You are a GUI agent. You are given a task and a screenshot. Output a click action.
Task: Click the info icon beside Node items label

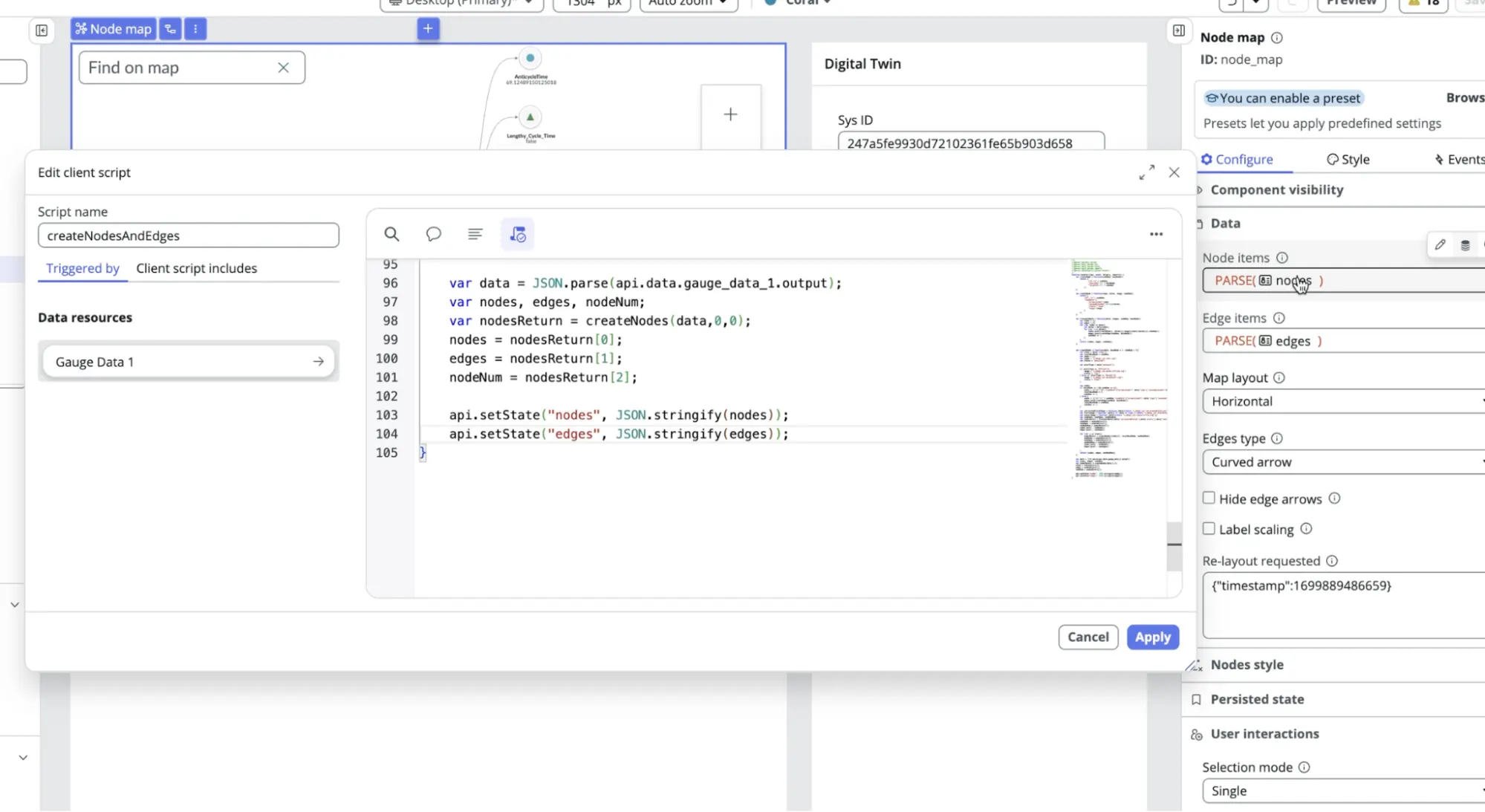pyautogui.click(x=1281, y=258)
